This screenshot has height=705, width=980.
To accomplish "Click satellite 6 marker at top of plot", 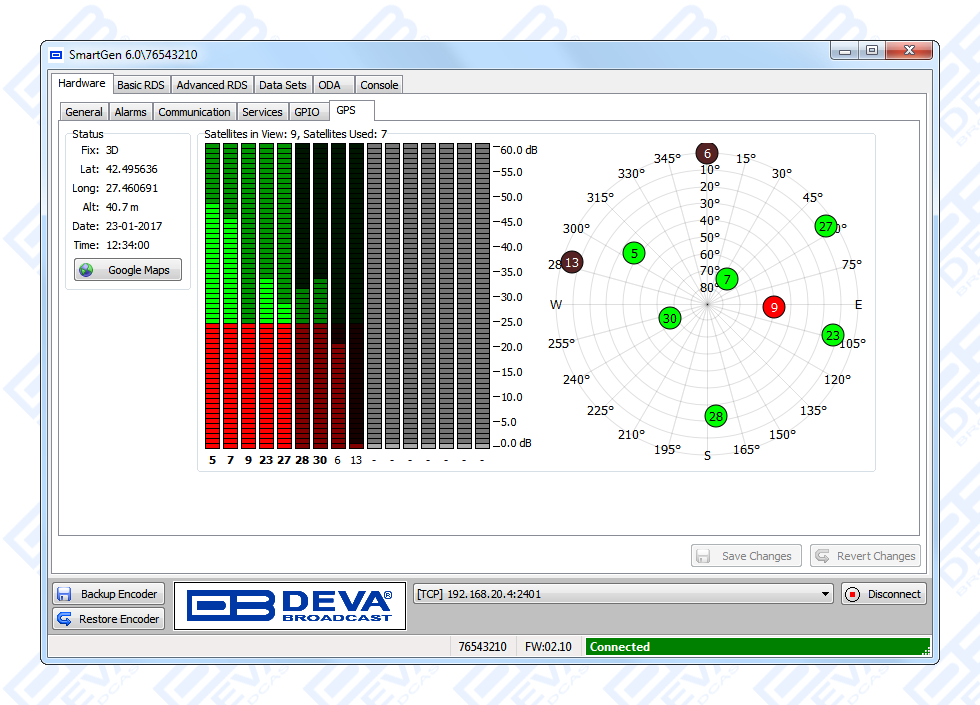I will (707, 153).
